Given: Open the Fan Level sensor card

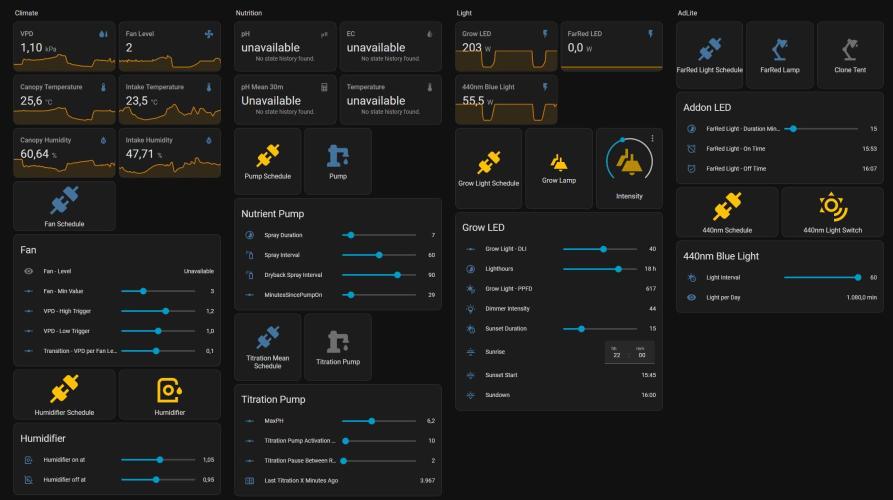Looking at the screenshot, I should (x=170, y=47).
